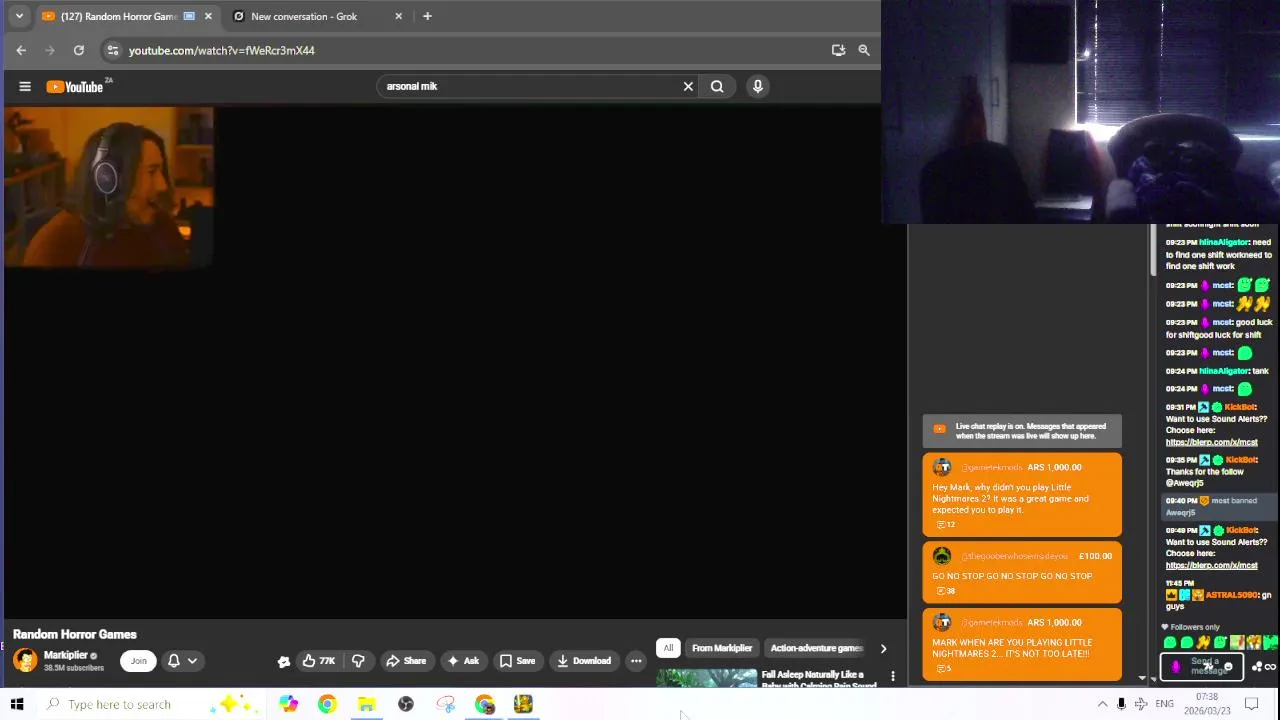
Task: Show hidden system tray icons
Action: point(1102,704)
